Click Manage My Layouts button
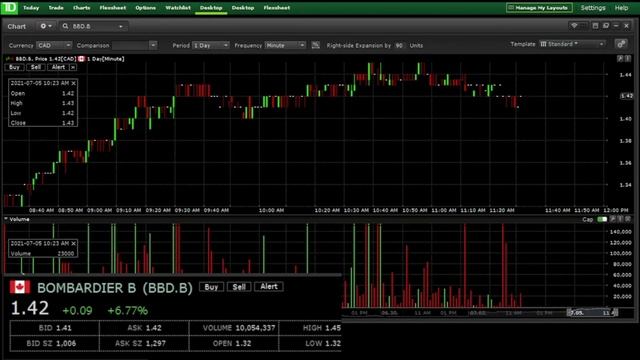640x360 pixels. pos(539,8)
